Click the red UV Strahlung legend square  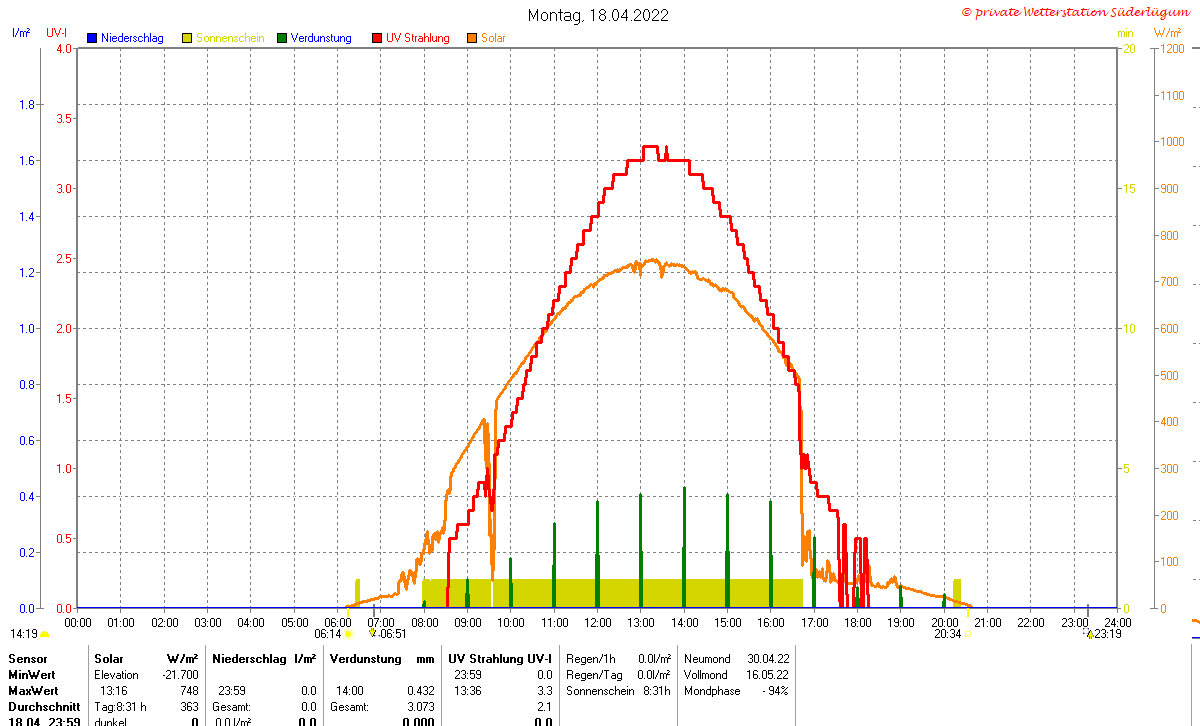377,38
